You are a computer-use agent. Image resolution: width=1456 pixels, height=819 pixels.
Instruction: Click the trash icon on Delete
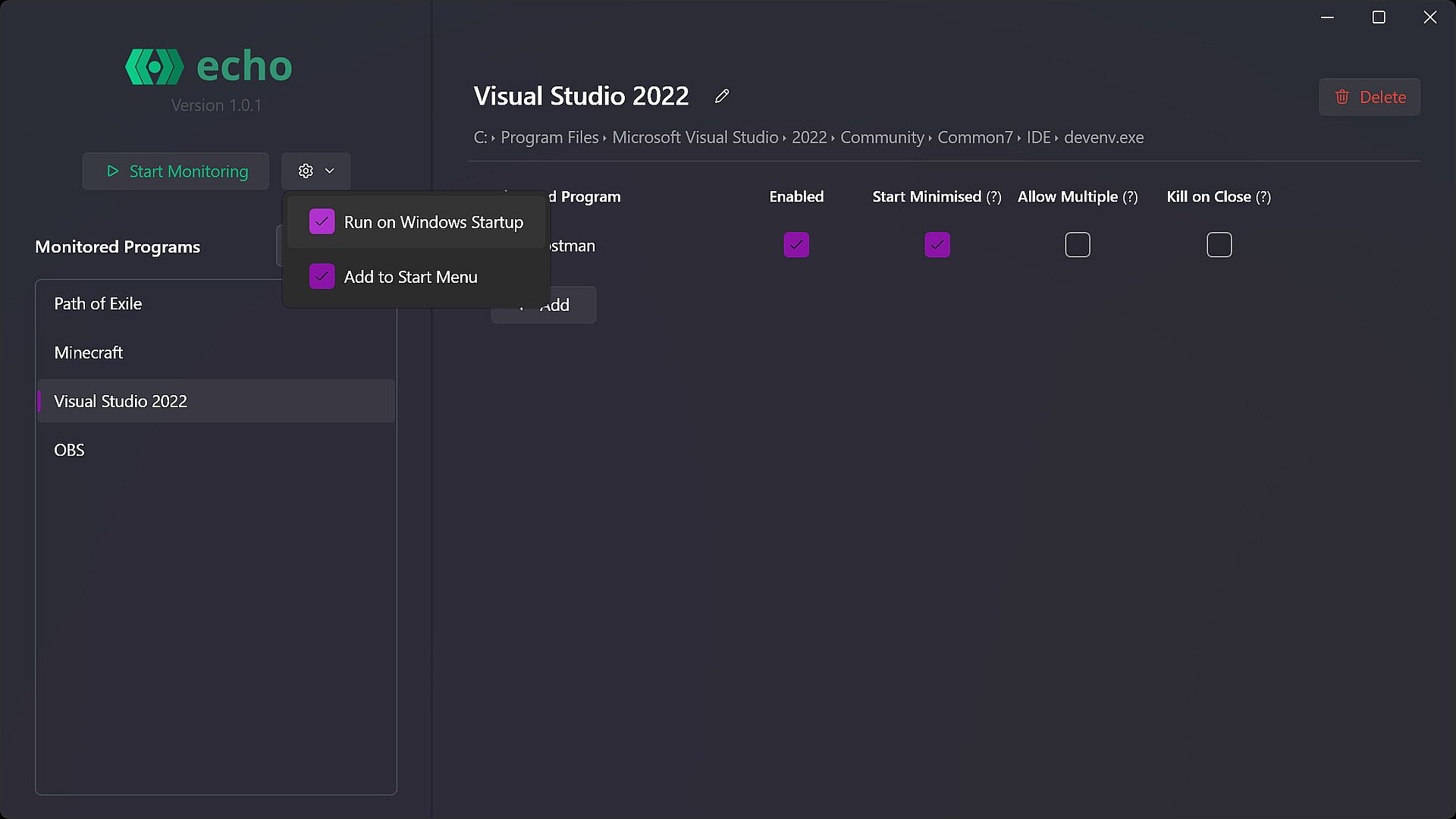click(x=1342, y=97)
